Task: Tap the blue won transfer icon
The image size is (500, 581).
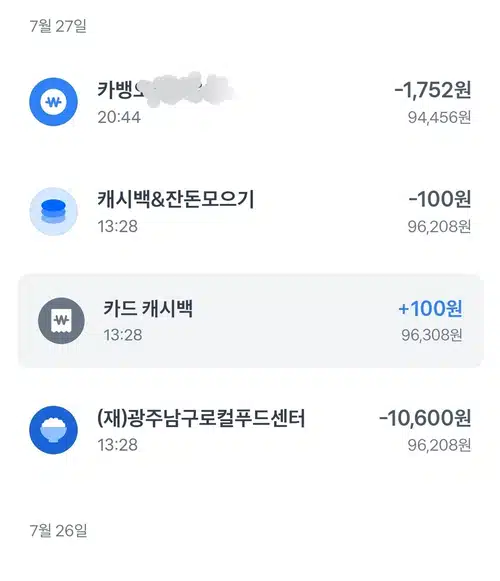Action: point(53,102)
